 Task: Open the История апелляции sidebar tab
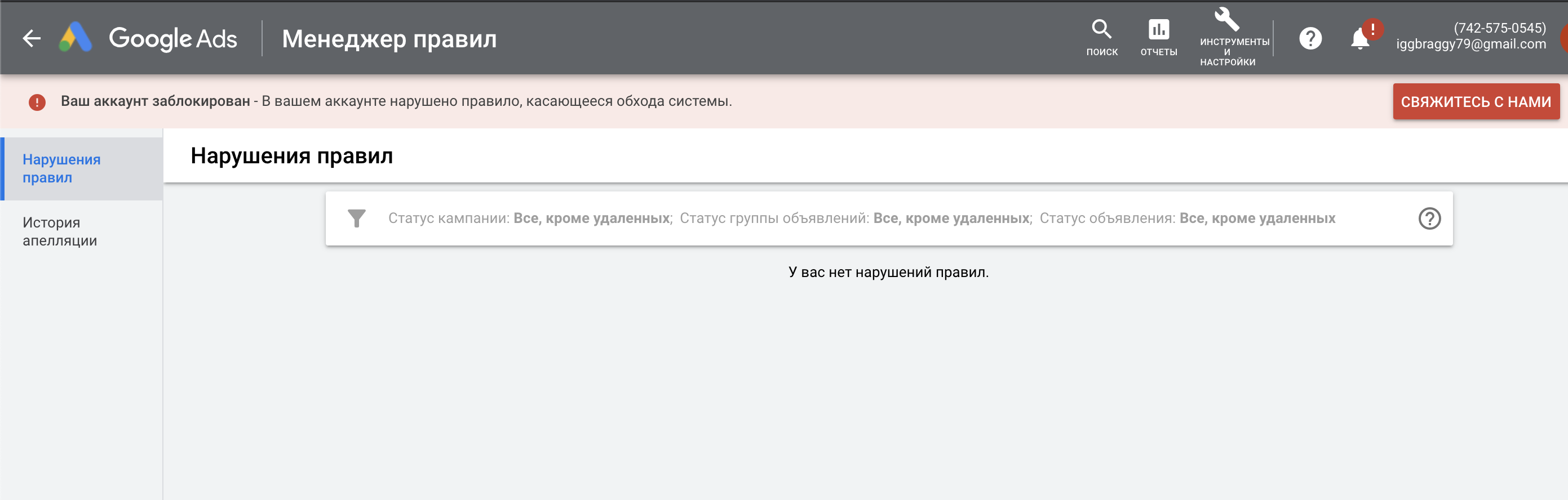(82, 232)
